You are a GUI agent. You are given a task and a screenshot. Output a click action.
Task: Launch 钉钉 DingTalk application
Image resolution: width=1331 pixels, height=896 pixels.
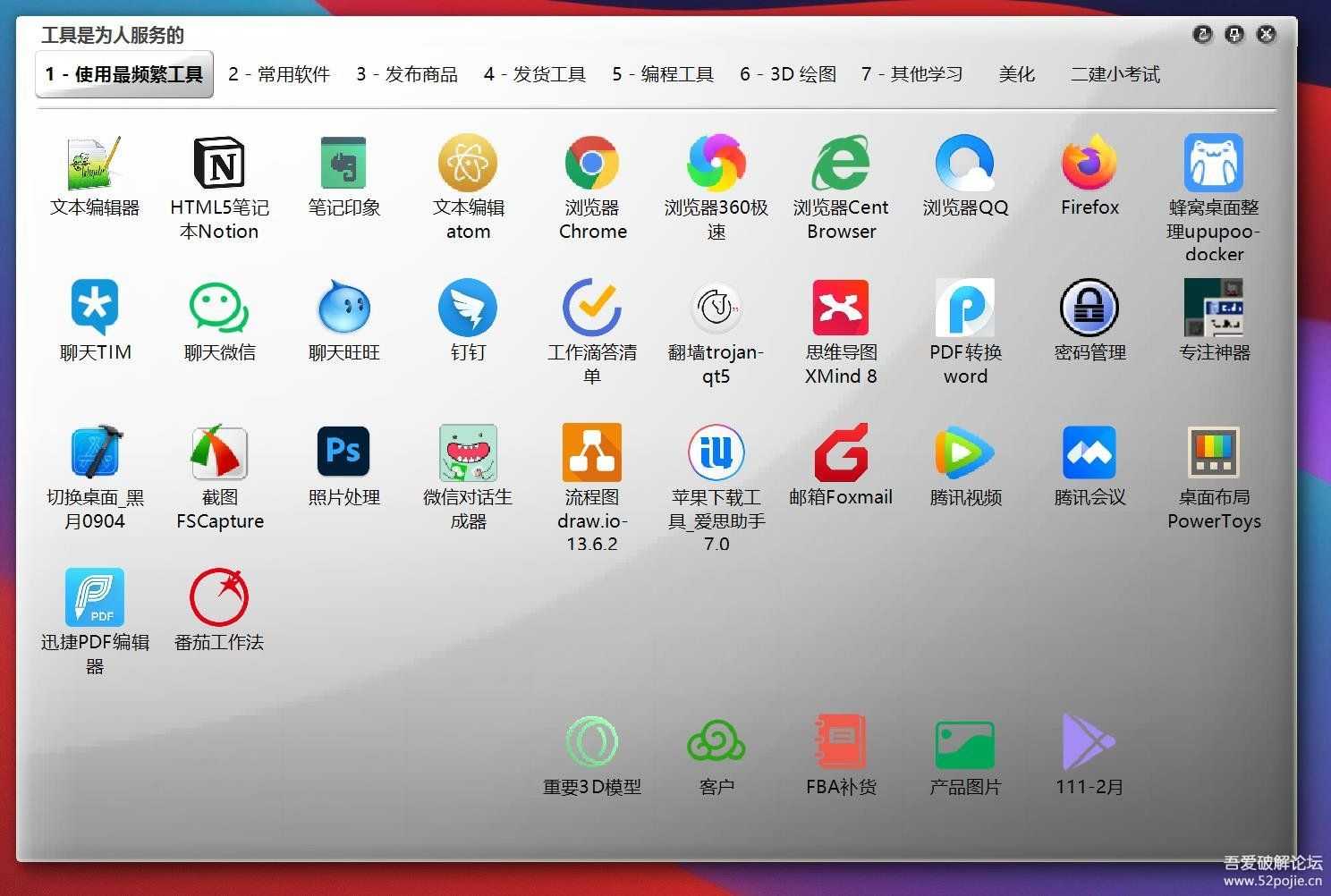[x=468, y=309]
